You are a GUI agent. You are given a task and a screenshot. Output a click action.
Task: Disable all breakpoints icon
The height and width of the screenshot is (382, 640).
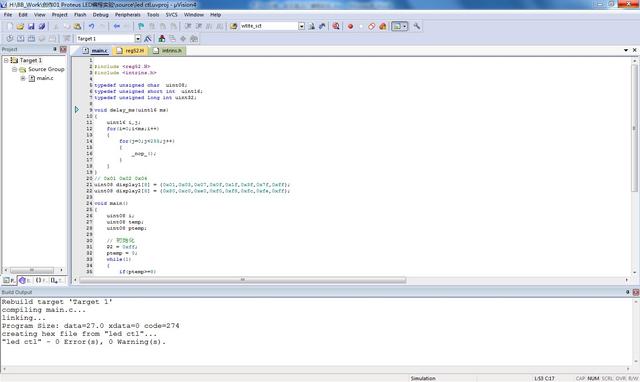[x=371, y=26]
